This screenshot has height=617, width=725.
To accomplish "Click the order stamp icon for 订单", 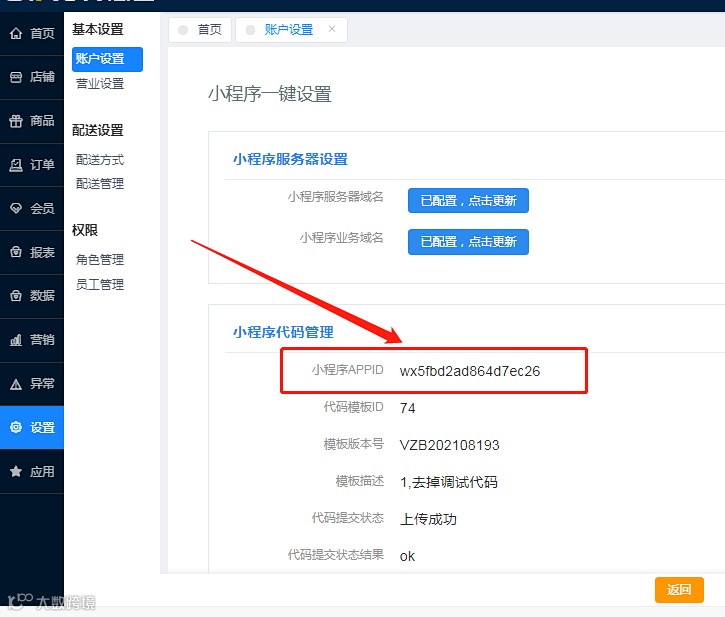I will click(16, 165).
